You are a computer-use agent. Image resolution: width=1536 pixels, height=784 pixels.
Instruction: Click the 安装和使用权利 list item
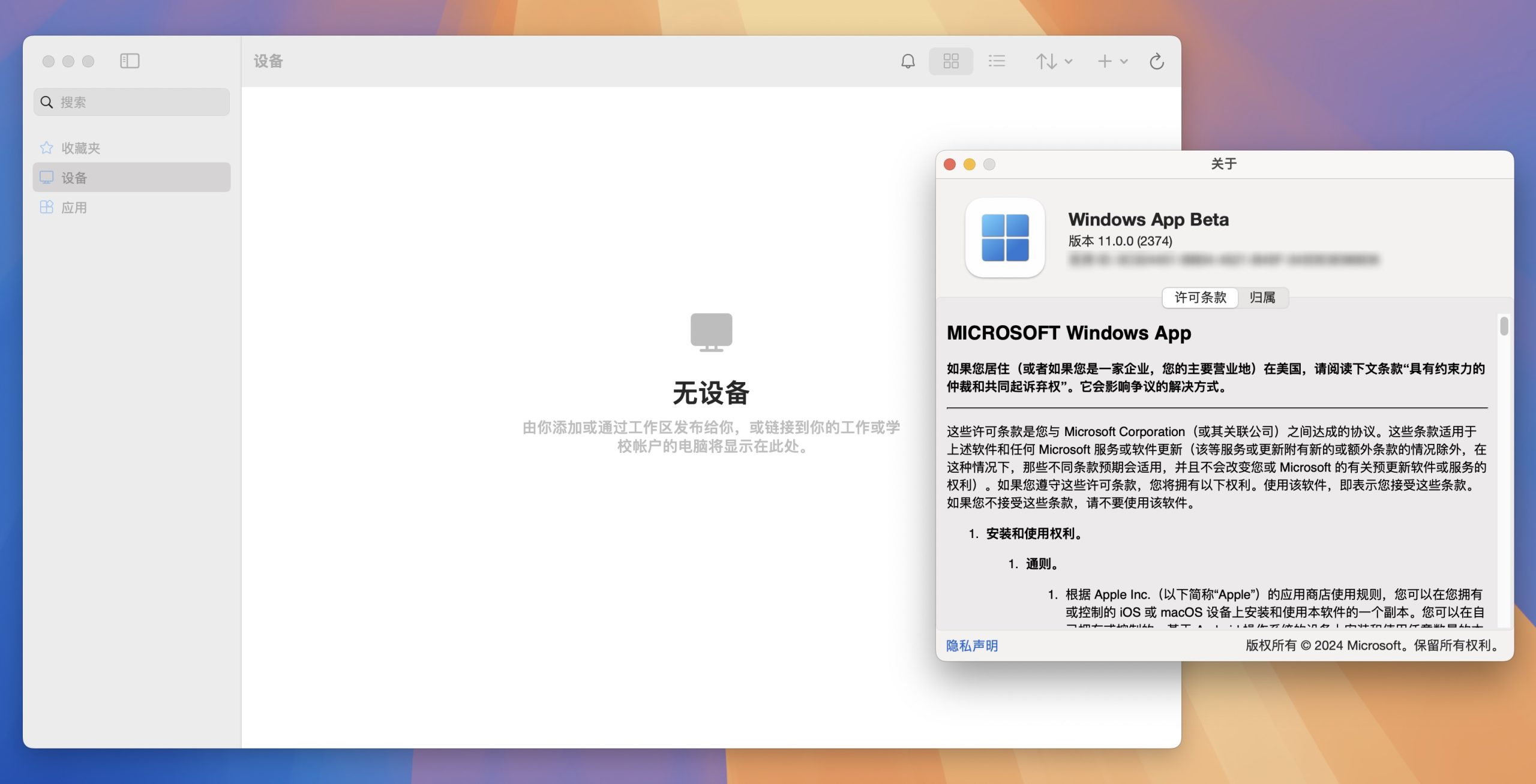[x=1034, y=534]
